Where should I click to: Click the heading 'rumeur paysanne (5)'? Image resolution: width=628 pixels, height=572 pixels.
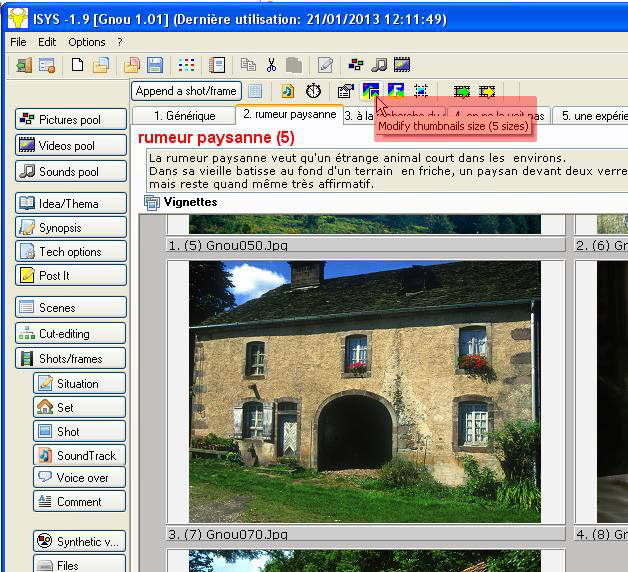coord(216,137)
